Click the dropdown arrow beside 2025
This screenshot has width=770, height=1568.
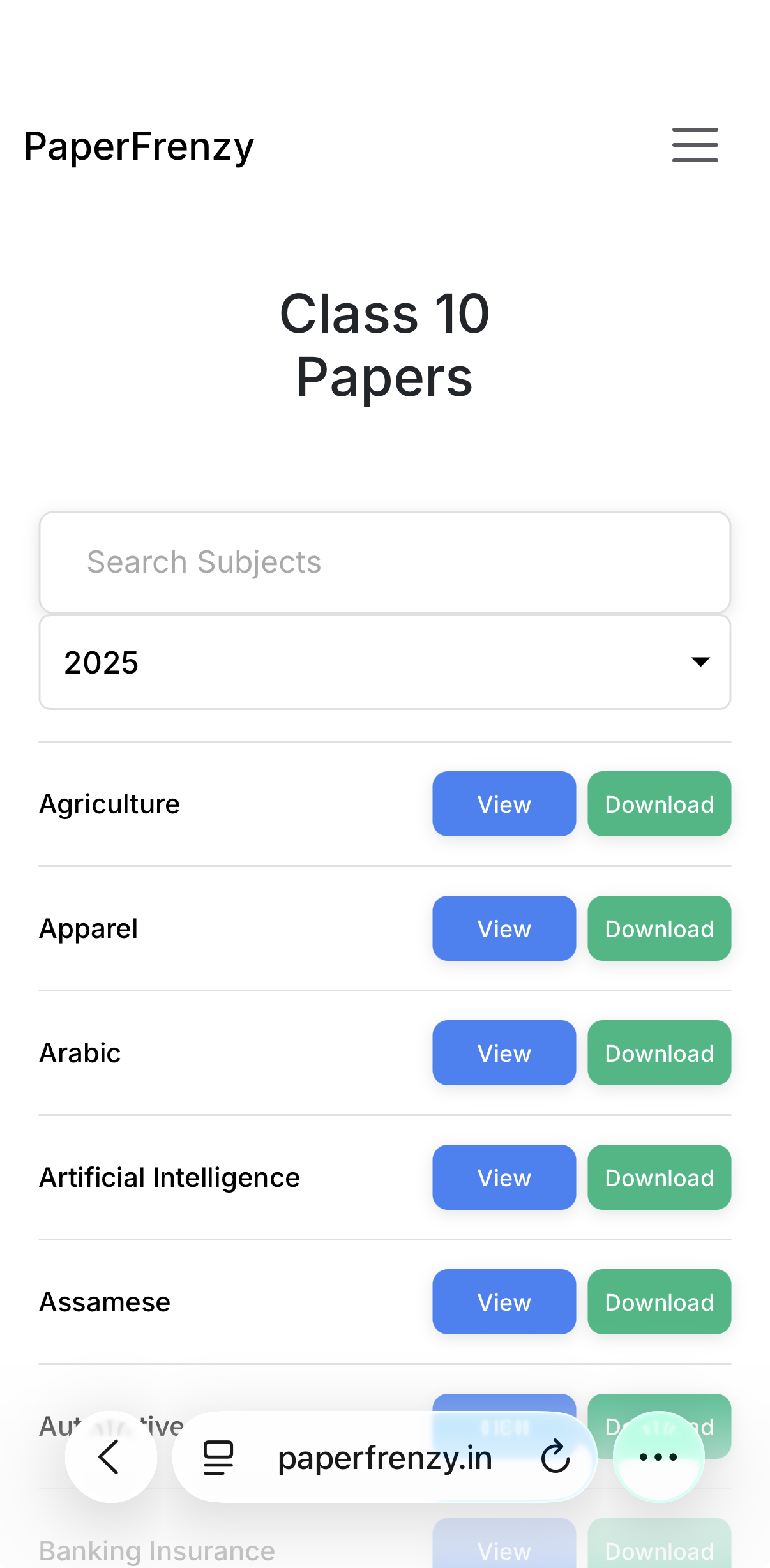tap(700, 662)
